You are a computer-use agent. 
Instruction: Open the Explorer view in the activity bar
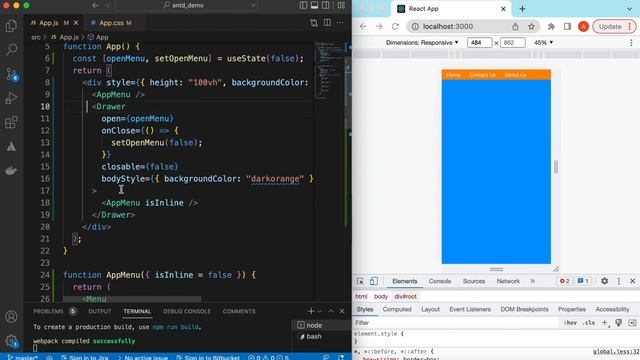pos(11,26)
